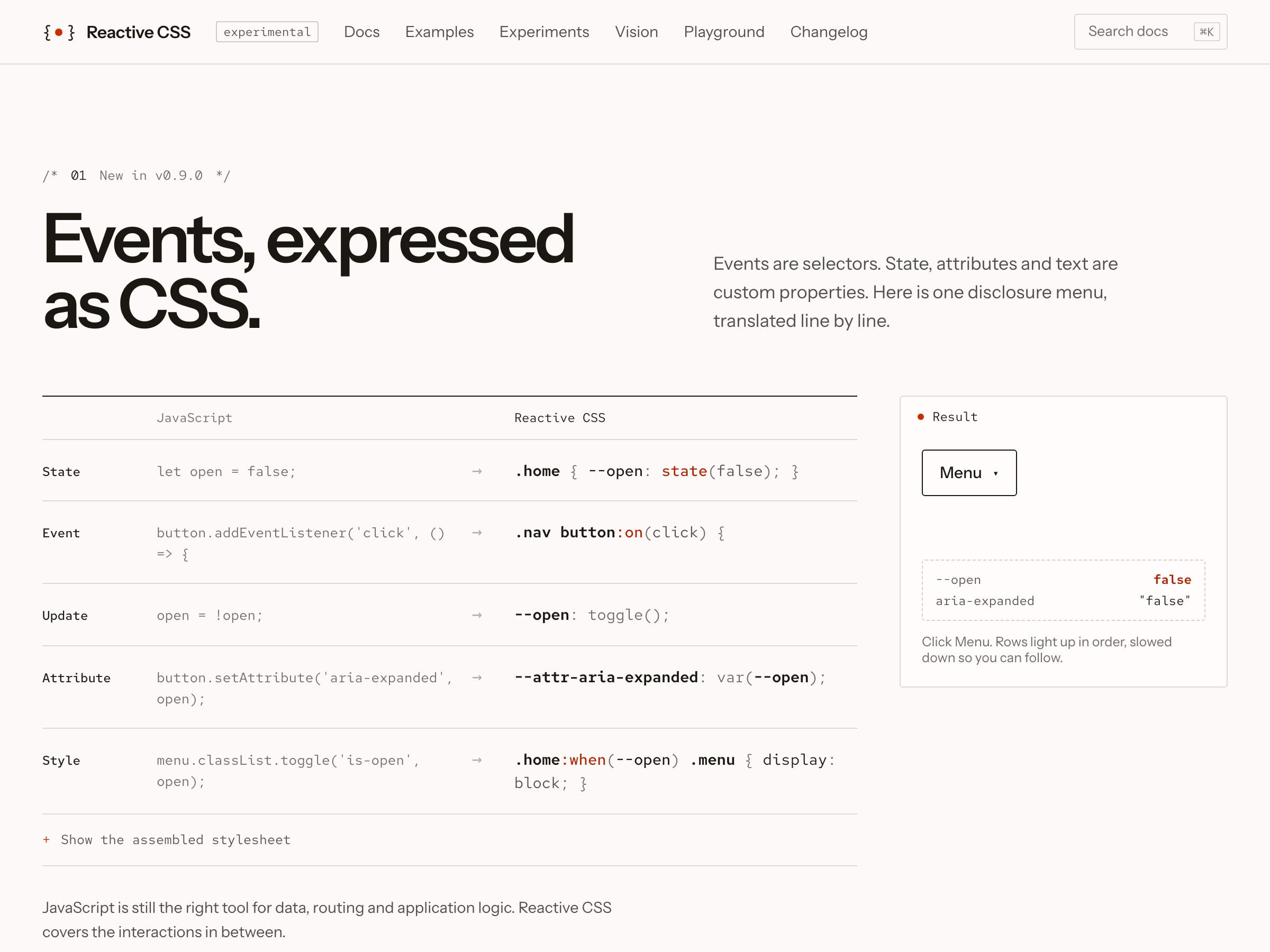
Task: Open the Reactive CSS home link
Action: (116, 32)
